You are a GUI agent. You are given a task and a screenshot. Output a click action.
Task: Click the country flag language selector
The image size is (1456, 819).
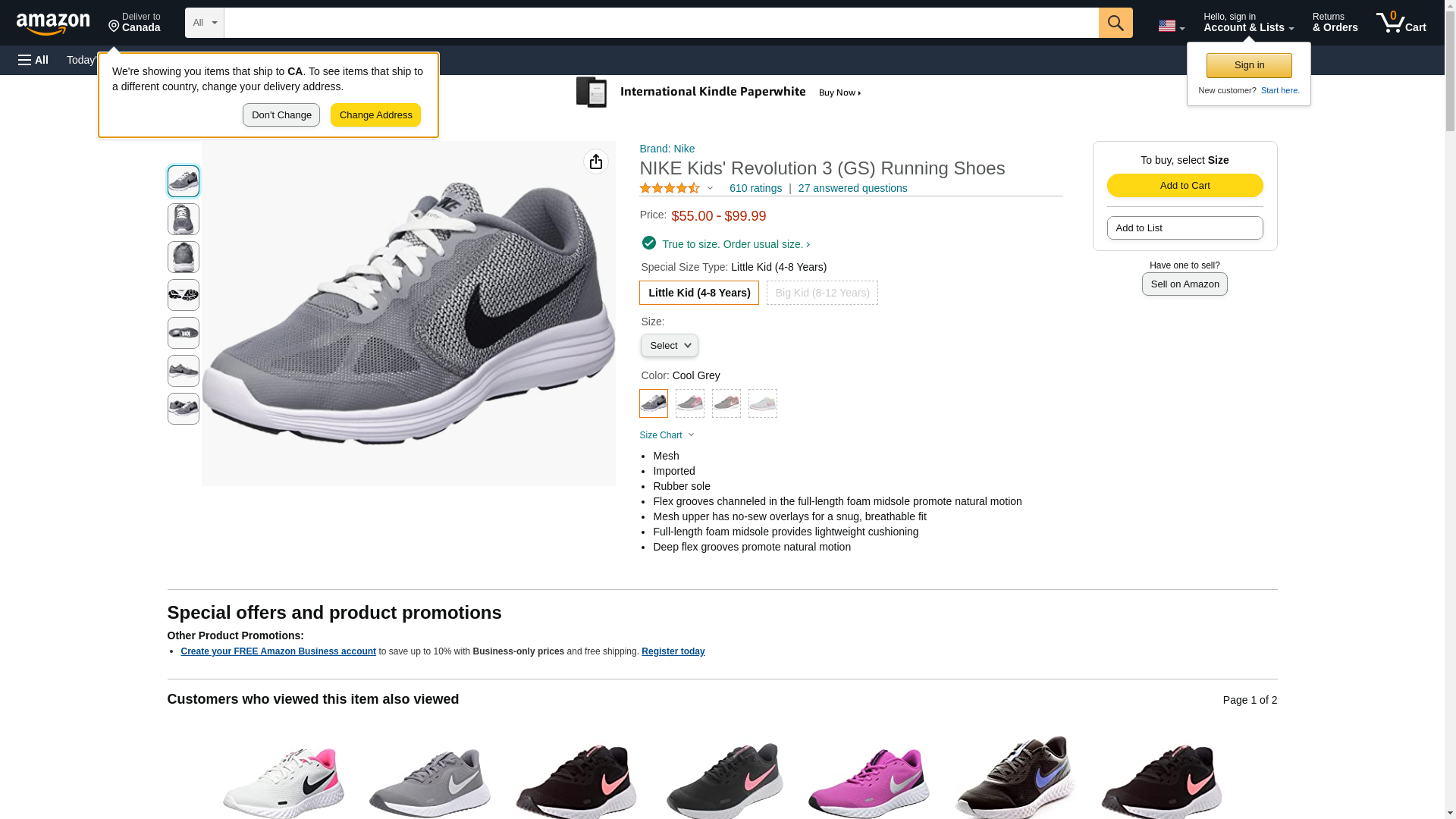(1171, 26)
